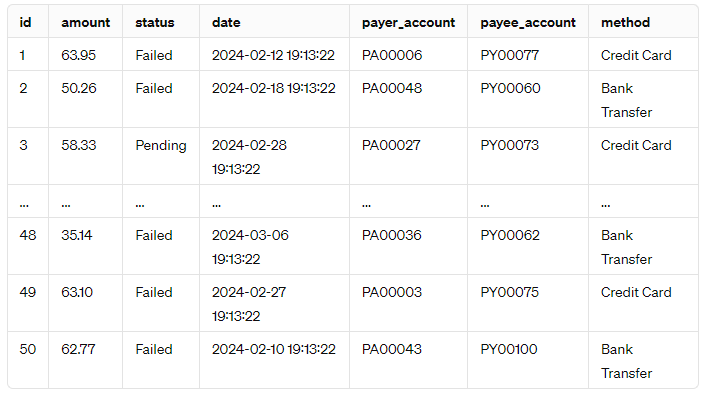Select amount cell 50.26
Screen dimensions: 705x400
click(79, 88)
